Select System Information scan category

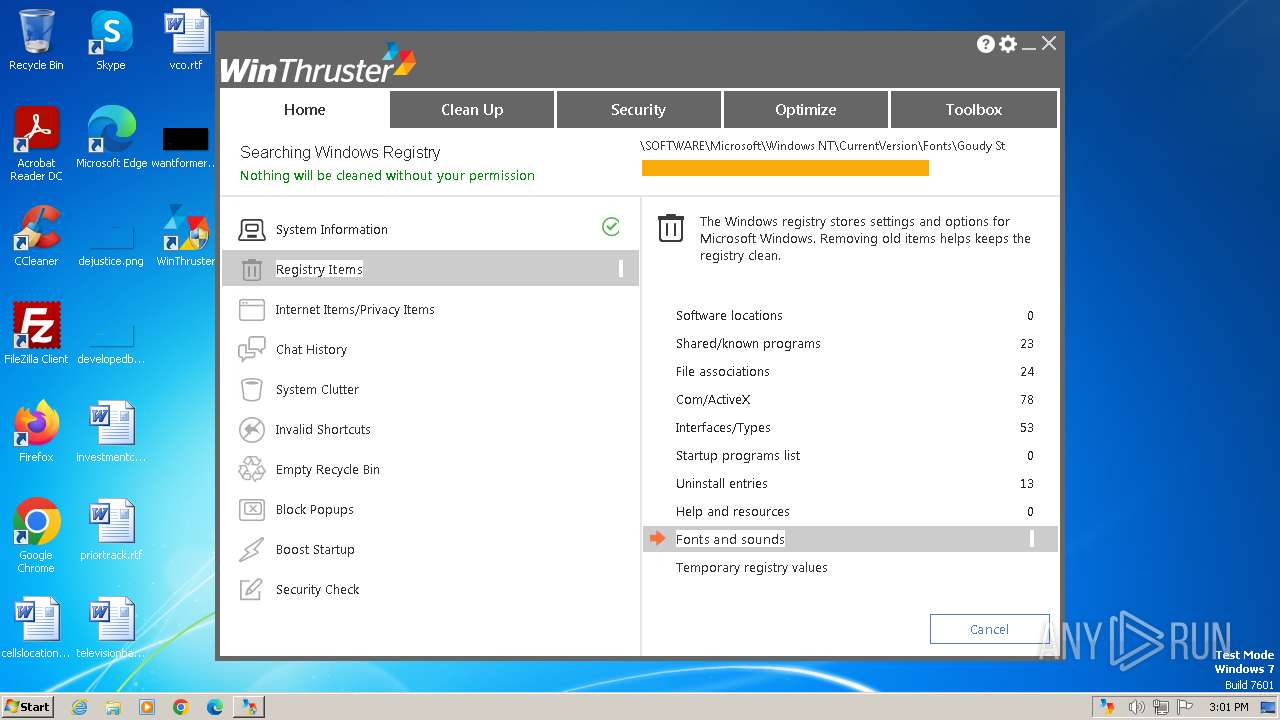pos(430,230)
